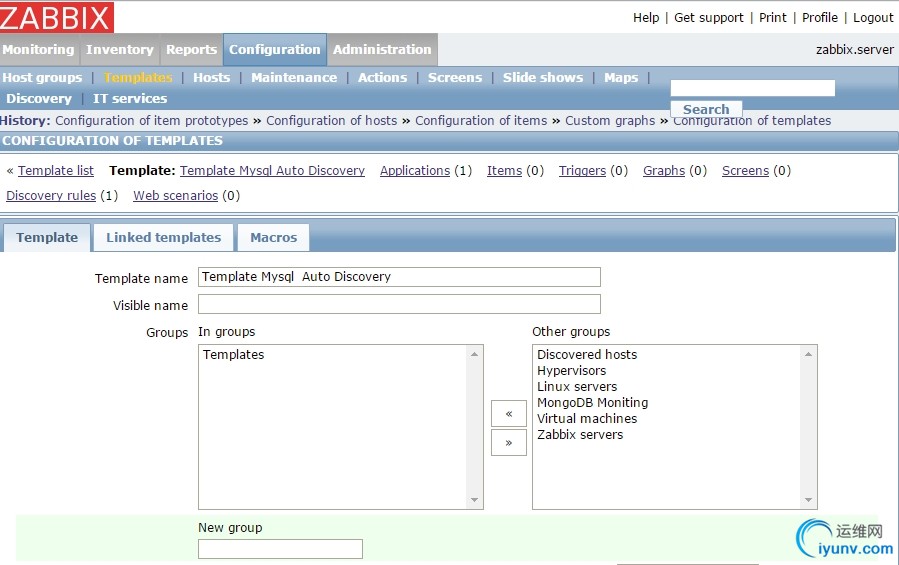Click the Logout link
The height and width of the screenshot is (565, 899).
pyautogui.click(x=873, y=18)
